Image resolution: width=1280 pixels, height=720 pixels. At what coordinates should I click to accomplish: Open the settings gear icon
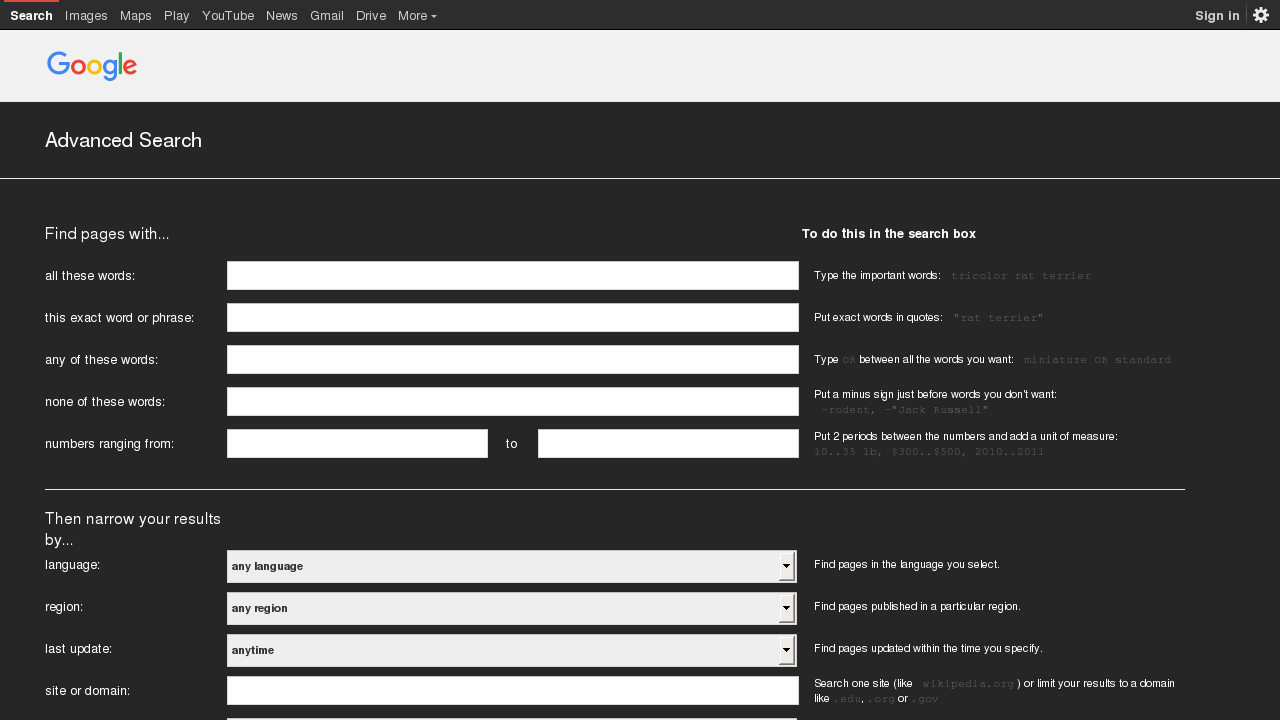tap(1261, 15)
